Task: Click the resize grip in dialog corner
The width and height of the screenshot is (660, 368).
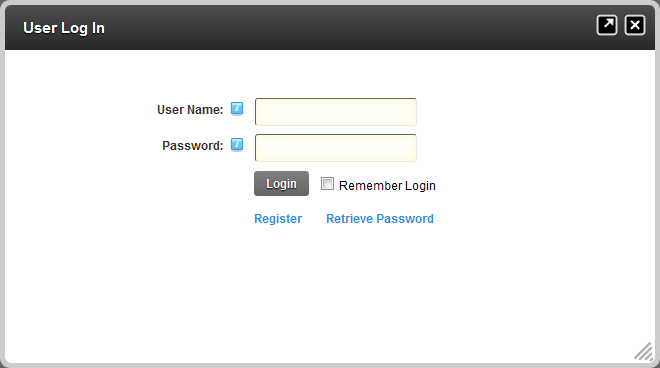Action: pyautogui.click(x=644, y=352)
